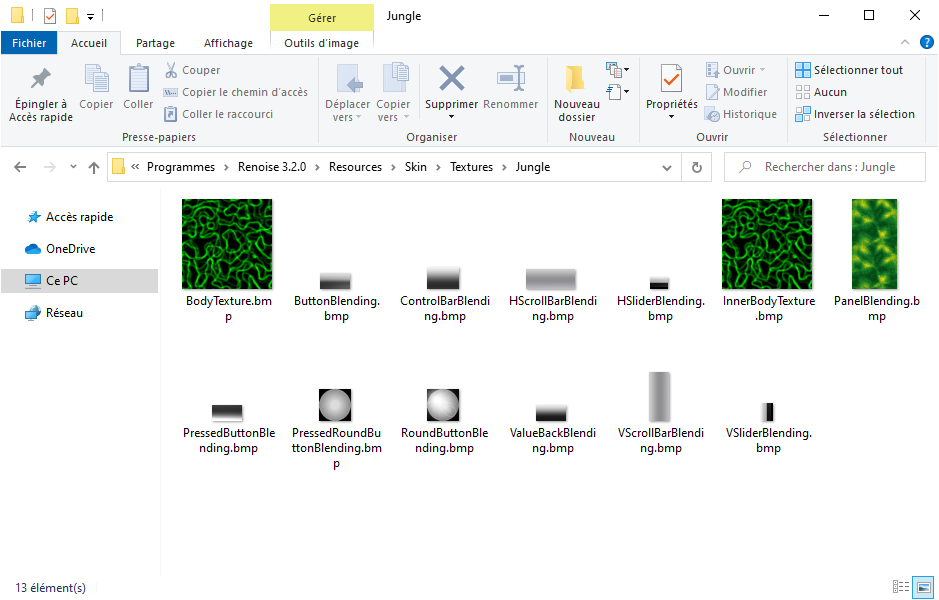Open the Copier vers menu
Screen dimensions: 939x600
coord(393,93)
